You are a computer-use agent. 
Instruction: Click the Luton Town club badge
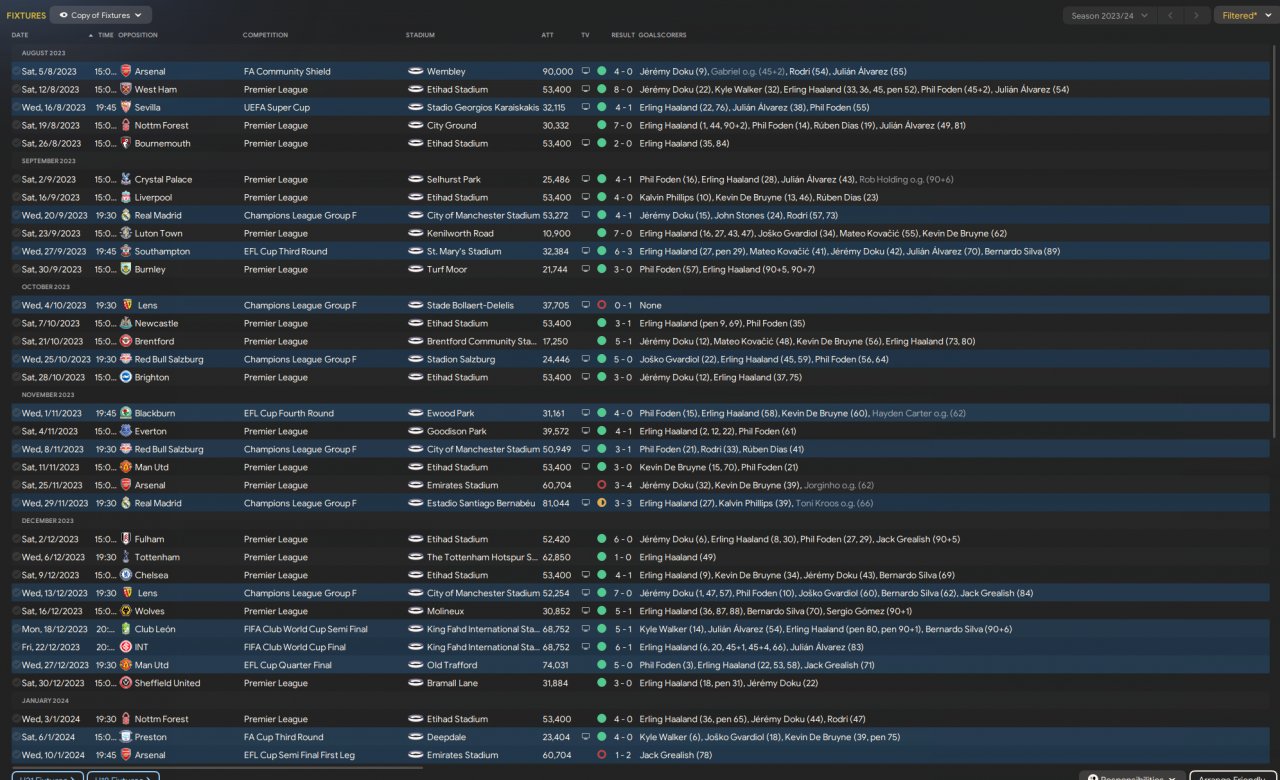pyautogui.click(x=125, y=233)
